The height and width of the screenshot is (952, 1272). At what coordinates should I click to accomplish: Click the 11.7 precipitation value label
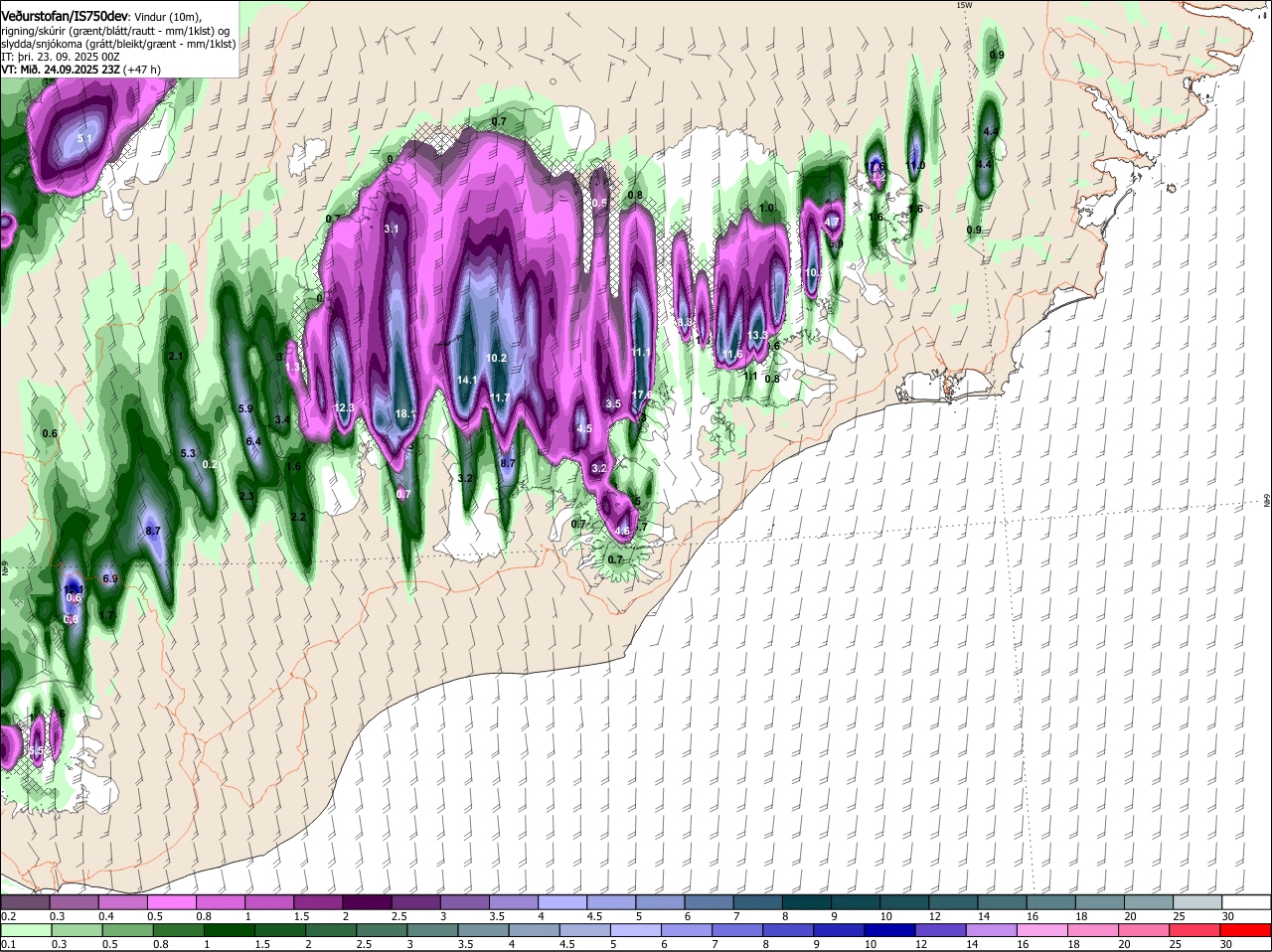(500, 397)
